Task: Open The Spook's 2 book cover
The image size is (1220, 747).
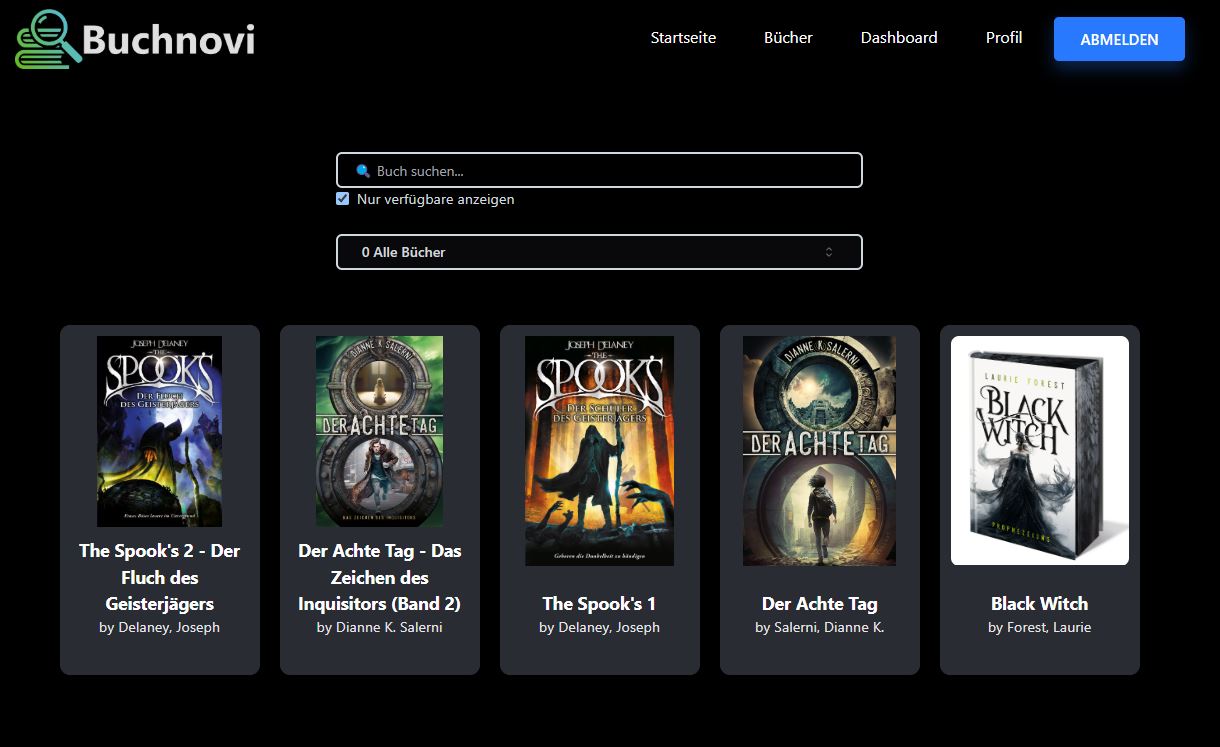Action: pyautogui.click(x=159, y=431)
